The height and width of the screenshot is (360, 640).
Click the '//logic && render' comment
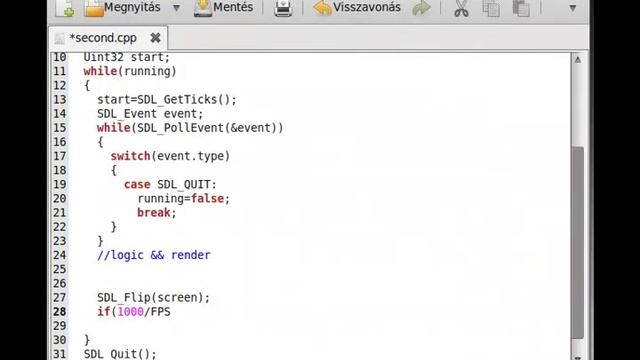click(154, 255)
